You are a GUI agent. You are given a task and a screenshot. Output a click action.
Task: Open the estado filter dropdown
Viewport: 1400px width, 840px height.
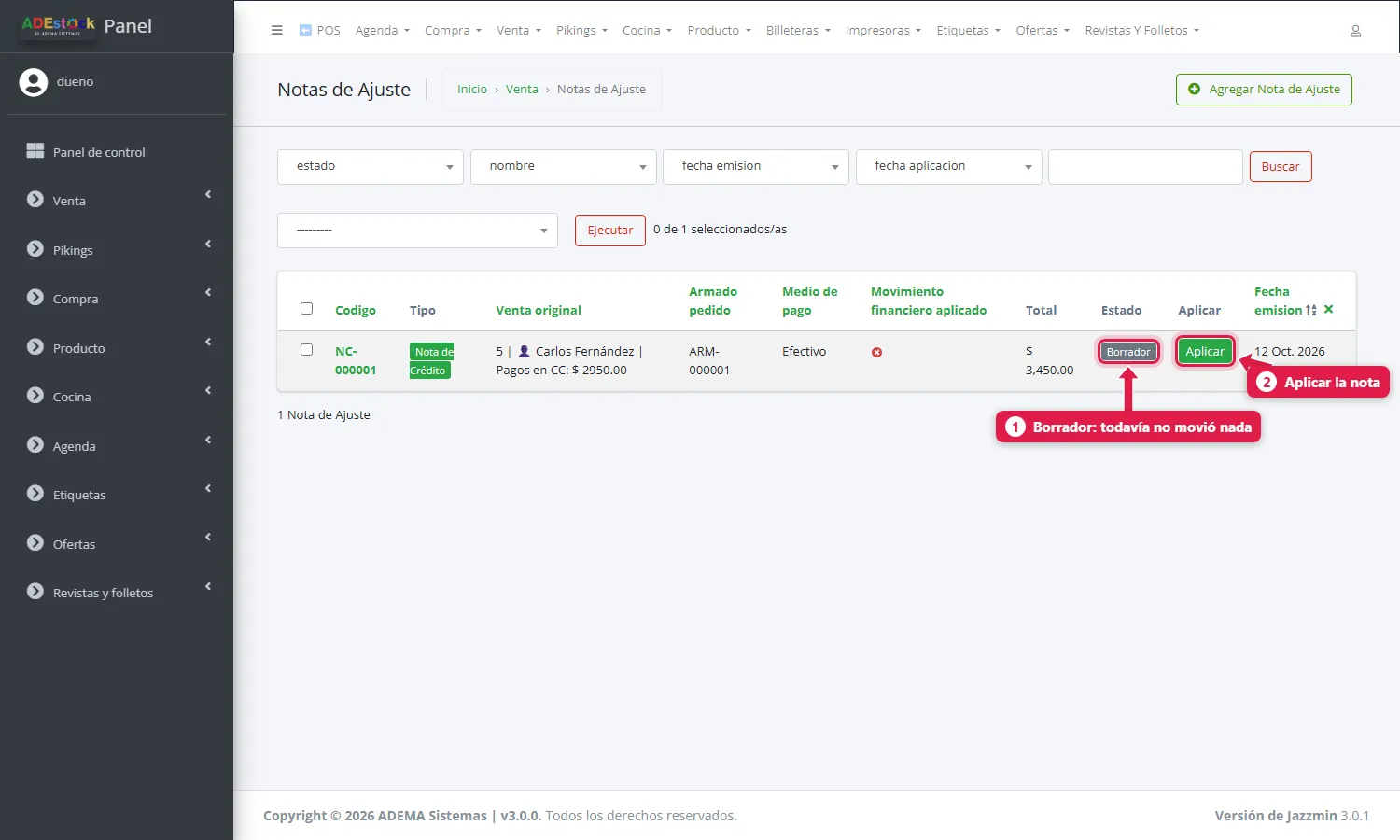371,166
